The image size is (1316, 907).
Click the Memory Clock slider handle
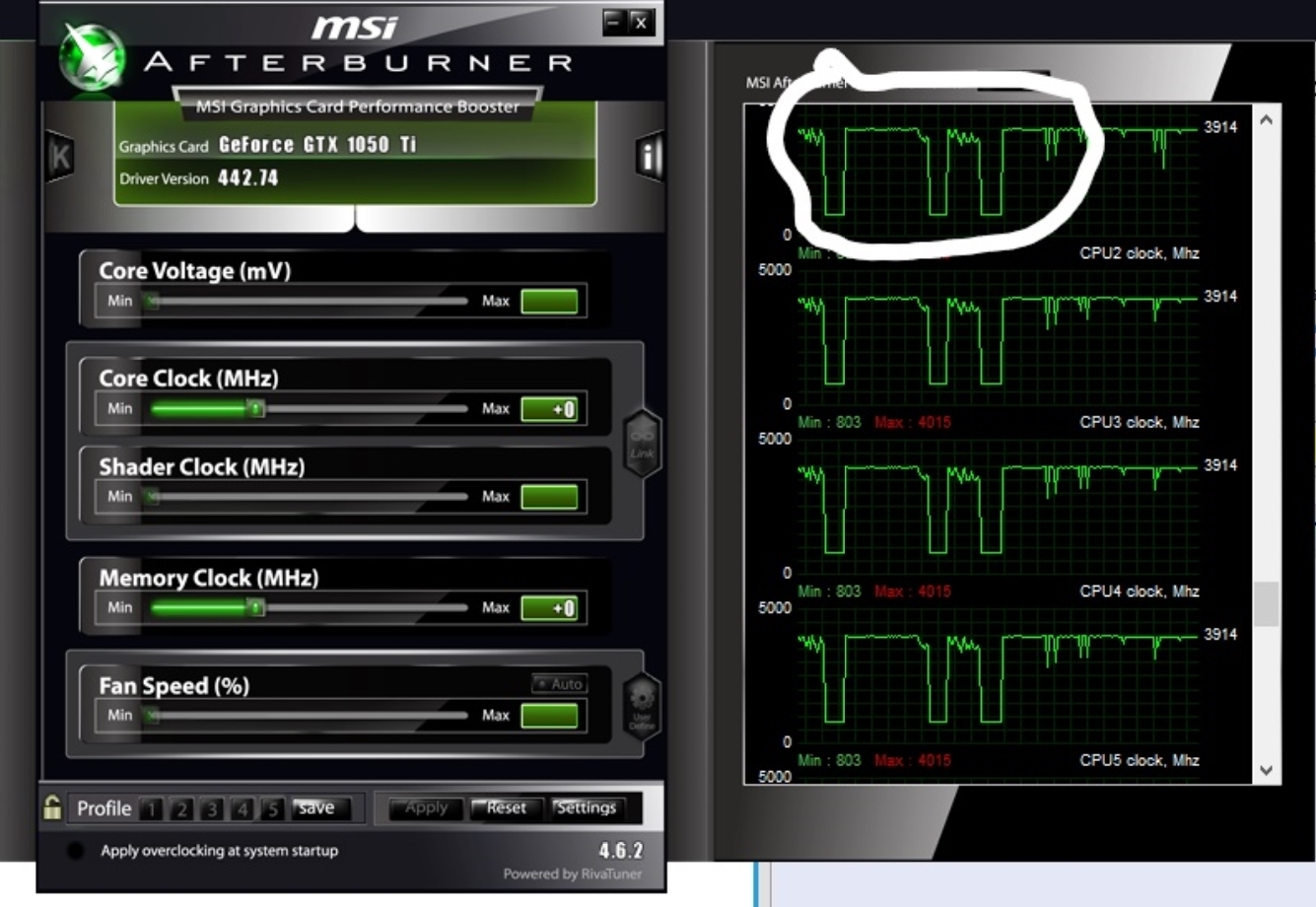(255, 607)
